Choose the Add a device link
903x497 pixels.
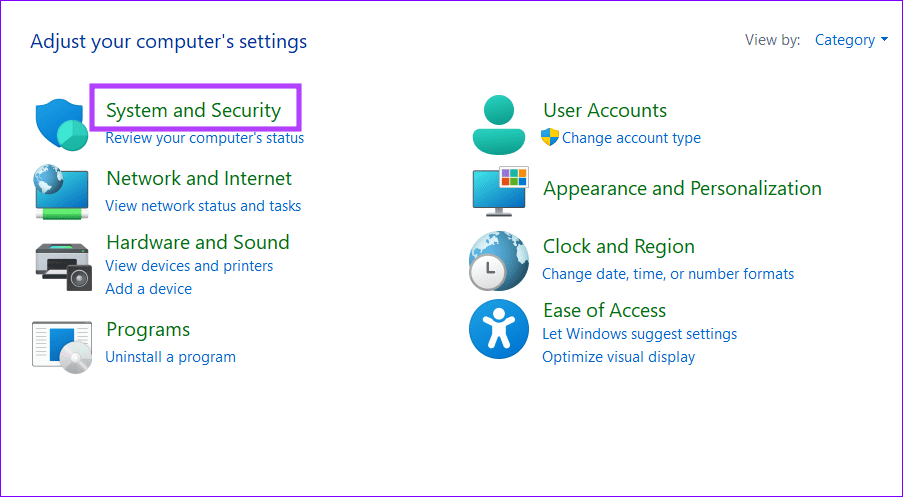[149, 288]
